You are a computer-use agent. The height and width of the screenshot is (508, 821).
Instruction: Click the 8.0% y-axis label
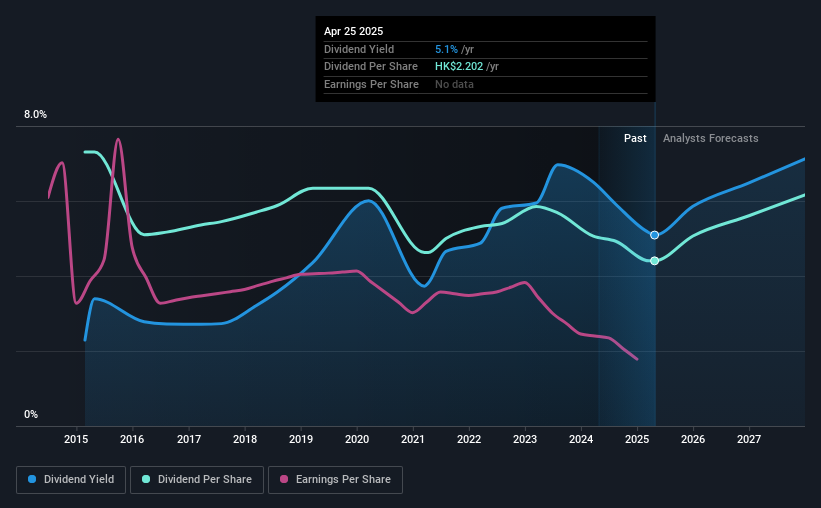click(x=35, y=115)
